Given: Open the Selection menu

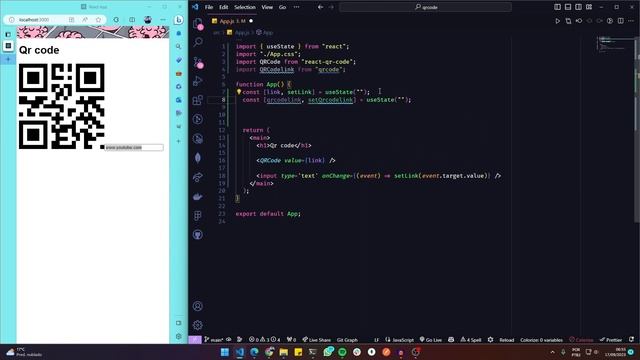Looking at the screenshot, I should [x=245, y=7].
